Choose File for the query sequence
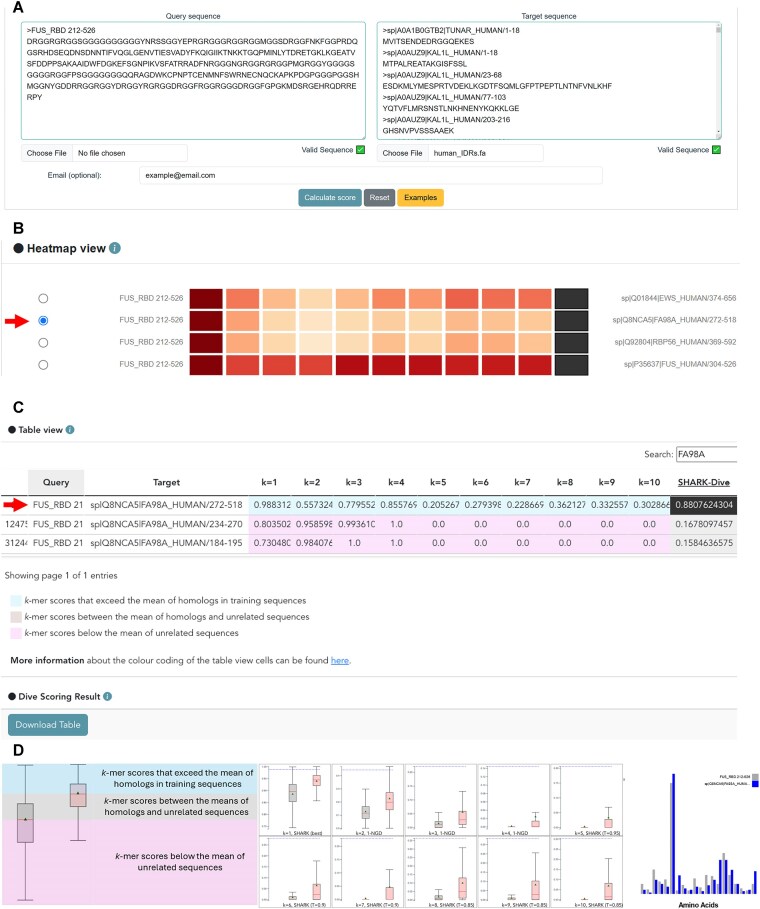The image size is (760, 909). coord(46,153)
